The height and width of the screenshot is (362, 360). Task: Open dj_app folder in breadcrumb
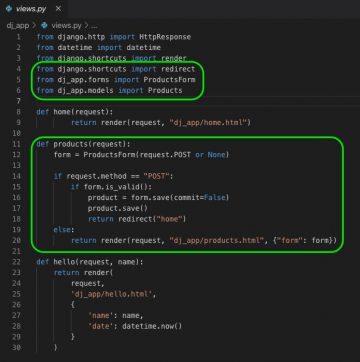[x=17, y=26]
